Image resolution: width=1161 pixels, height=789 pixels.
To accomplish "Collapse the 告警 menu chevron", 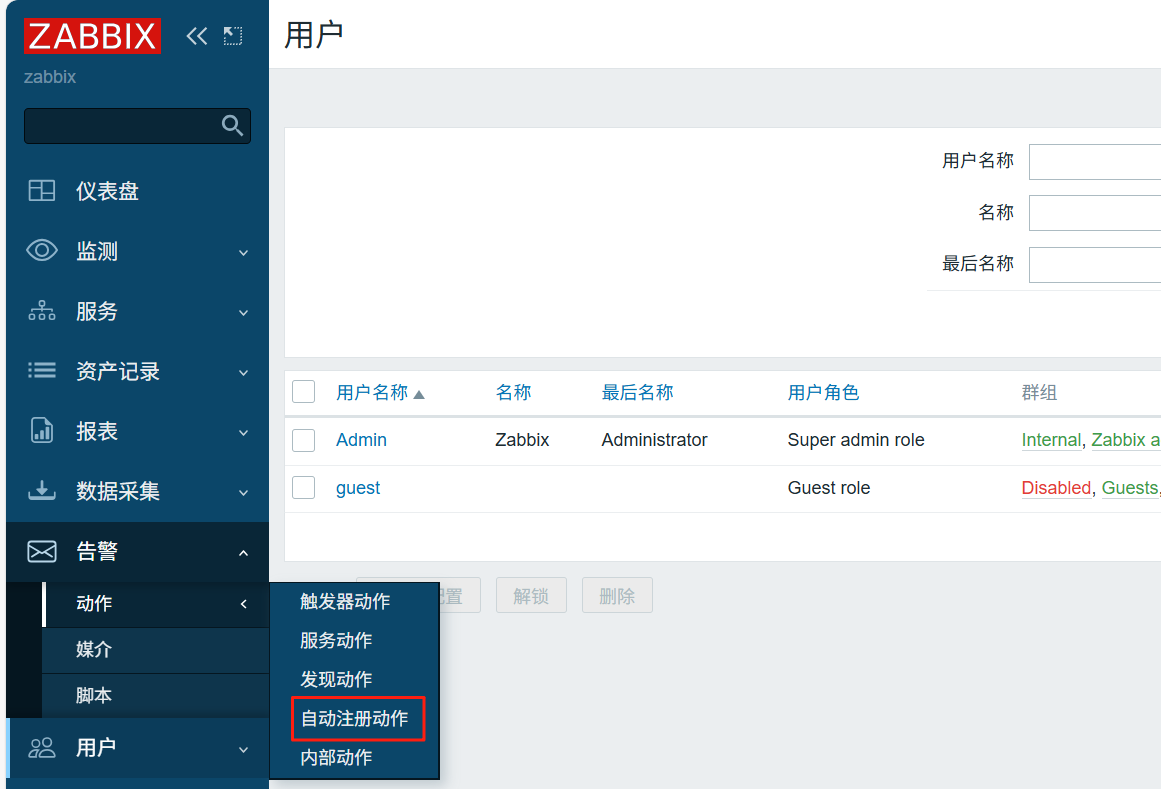I will (x=244, y=553).
